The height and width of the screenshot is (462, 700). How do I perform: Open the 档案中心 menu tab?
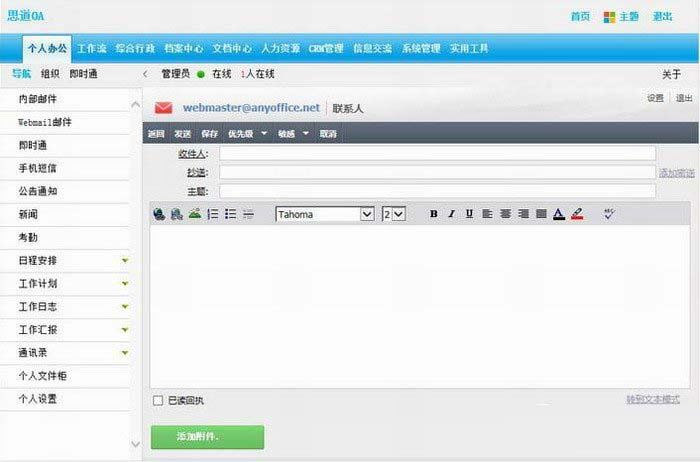(183, 48)
